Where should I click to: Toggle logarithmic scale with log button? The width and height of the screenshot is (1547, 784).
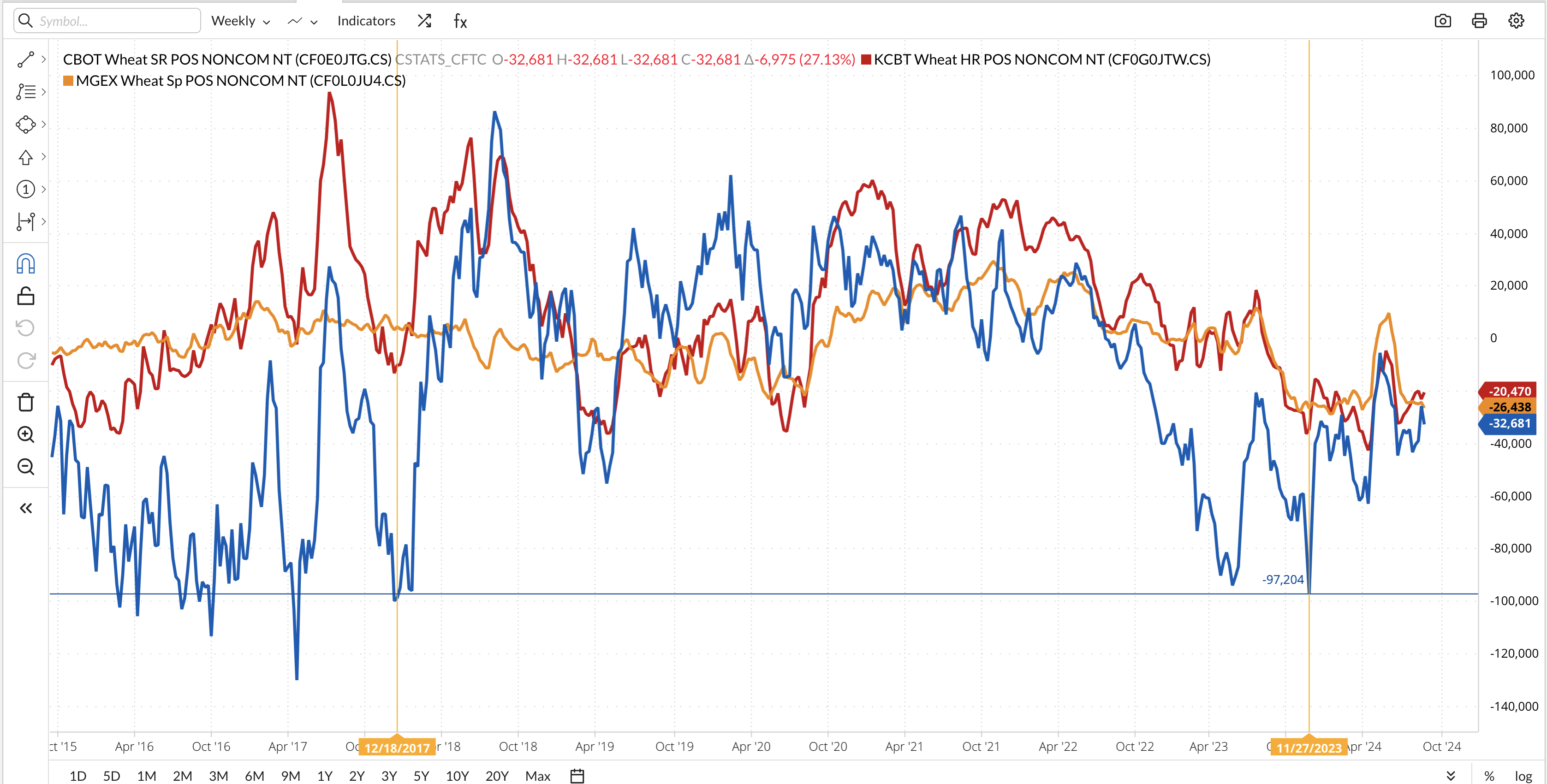[1523, 776]
